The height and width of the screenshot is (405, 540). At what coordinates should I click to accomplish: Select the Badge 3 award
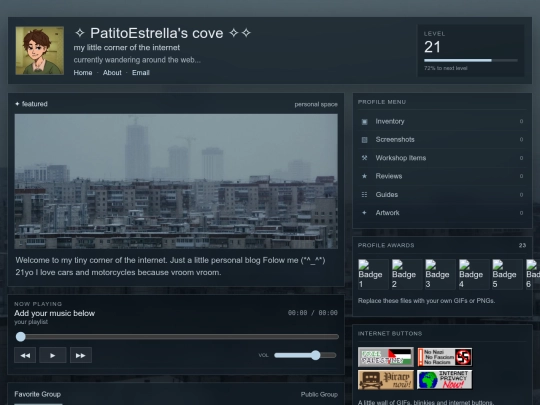[x=440, y=274]
